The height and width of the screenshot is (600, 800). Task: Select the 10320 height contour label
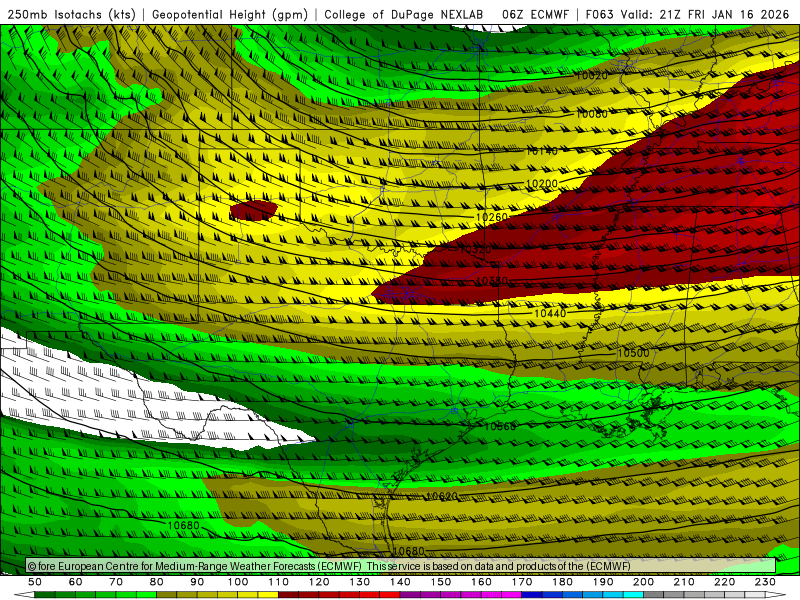pos(476,249)
